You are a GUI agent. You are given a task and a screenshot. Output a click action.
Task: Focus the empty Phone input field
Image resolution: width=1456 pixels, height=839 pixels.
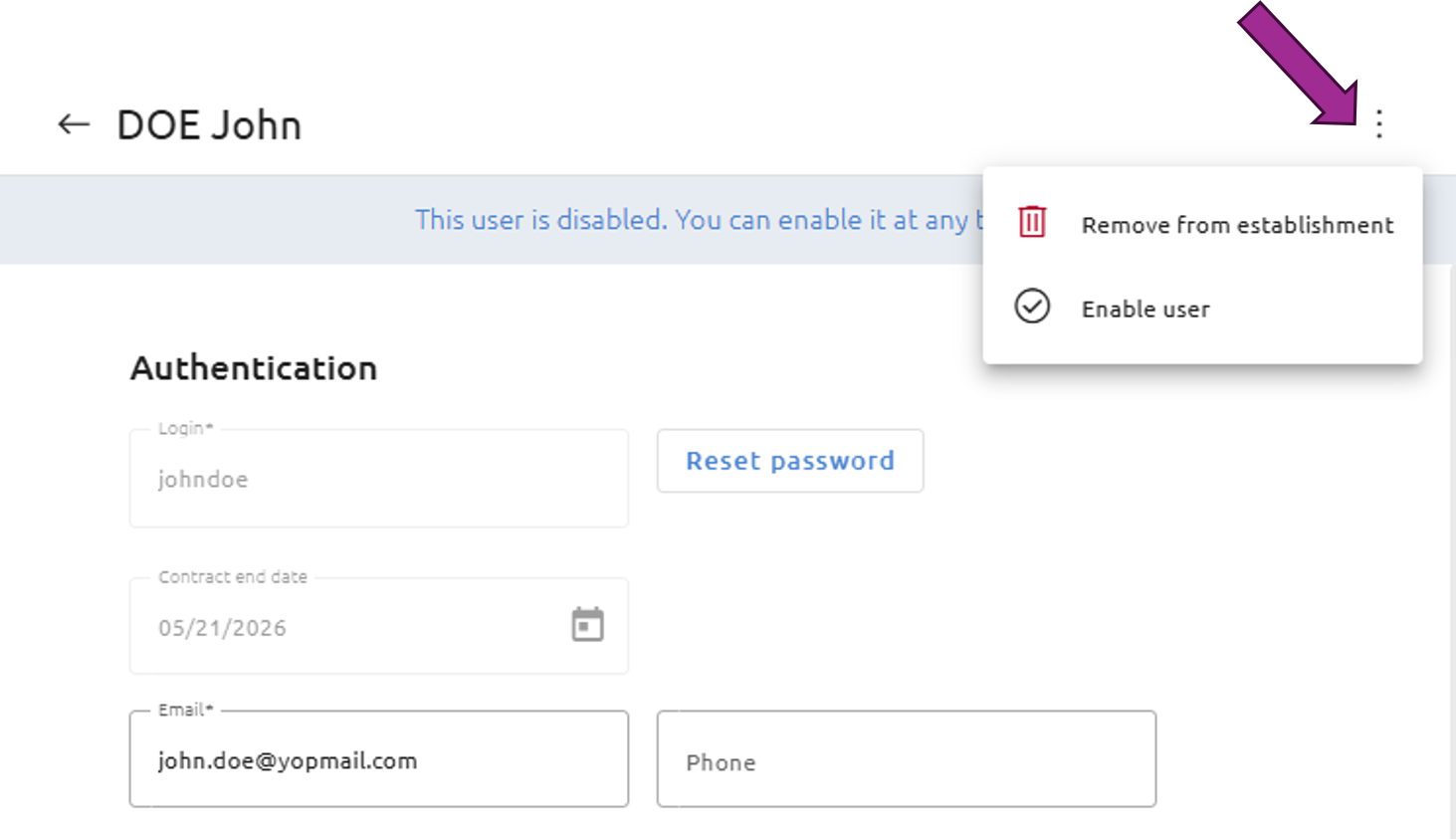point(907,759)
